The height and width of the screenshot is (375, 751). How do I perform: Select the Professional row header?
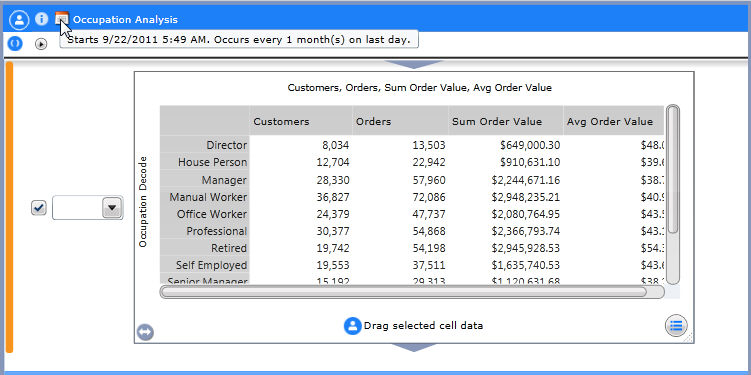click(x=205, y=231)
